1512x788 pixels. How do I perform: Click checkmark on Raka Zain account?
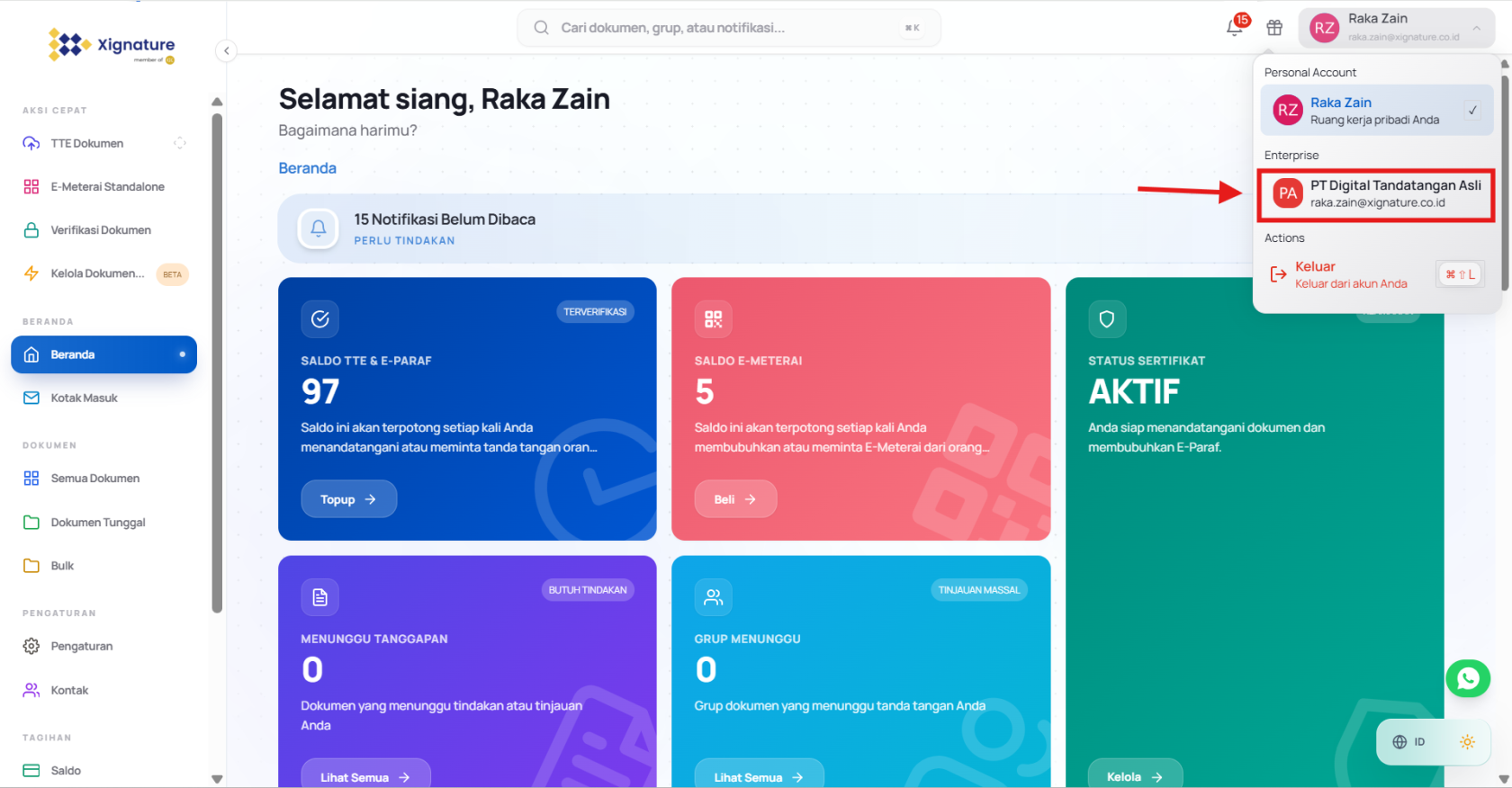pyautogui.click(x=1473, y=111)
